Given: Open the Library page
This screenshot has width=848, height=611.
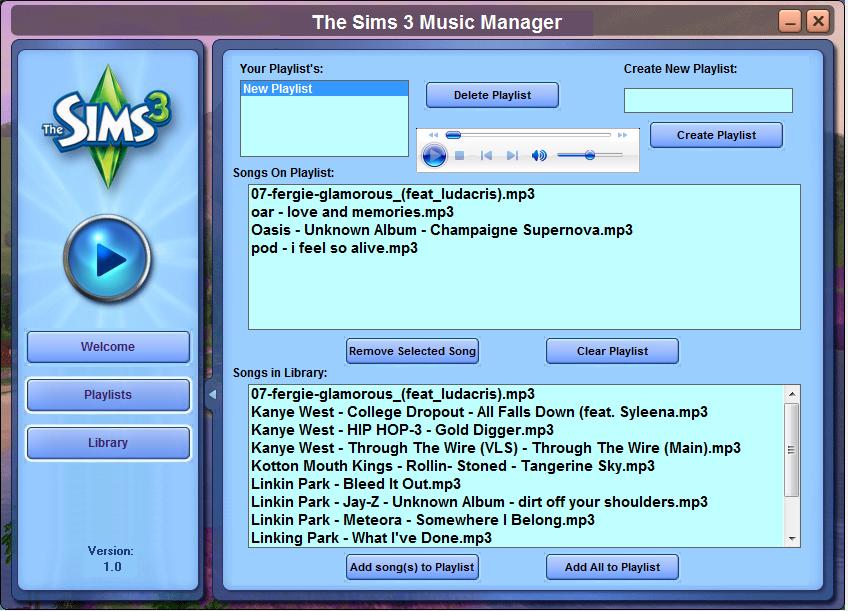Looking at the screenshot, I should point(108,443).
